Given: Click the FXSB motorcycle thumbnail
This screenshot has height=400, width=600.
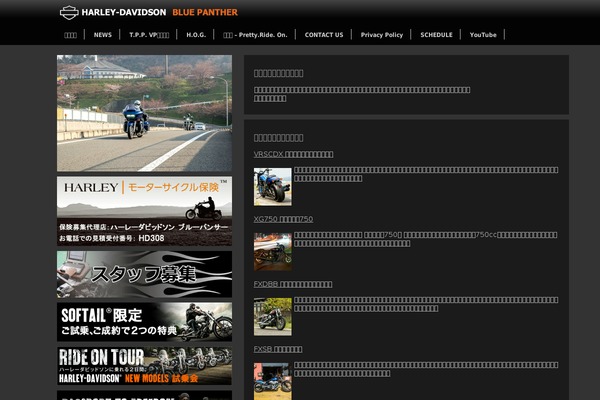Looking at the screenshot, I should tap(272, 381).
